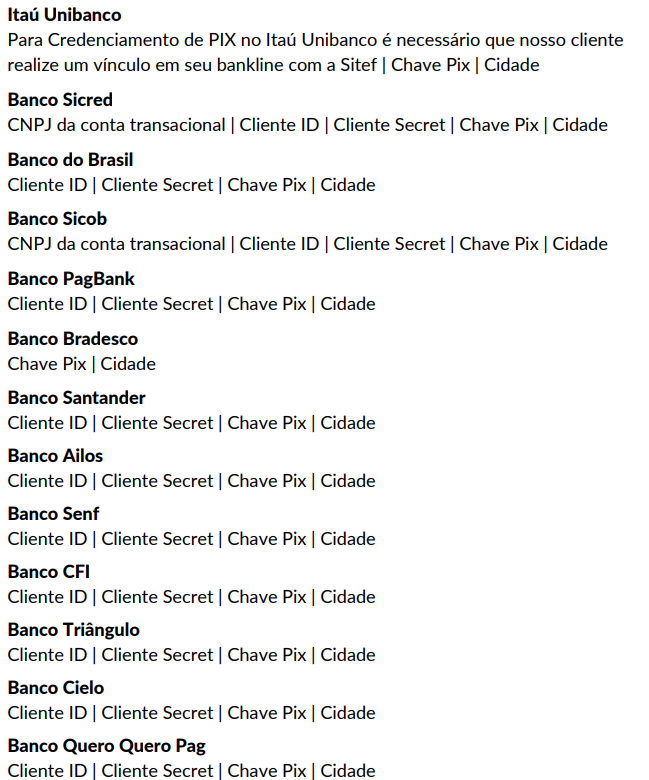Click the Banco Triângulo heading

pyautogui.click(x=74, y=630)
